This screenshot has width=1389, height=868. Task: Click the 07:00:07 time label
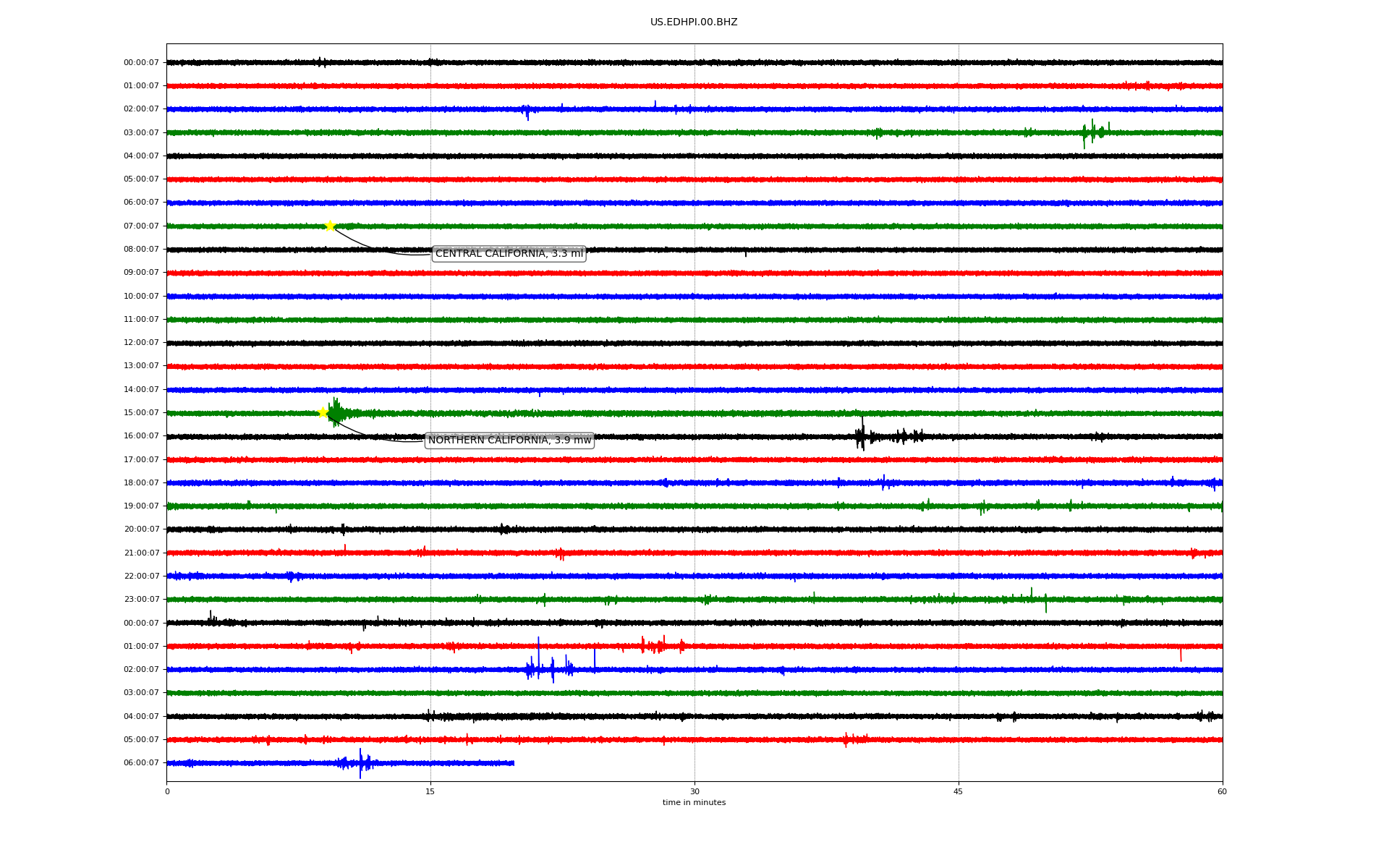coord(141,226)
